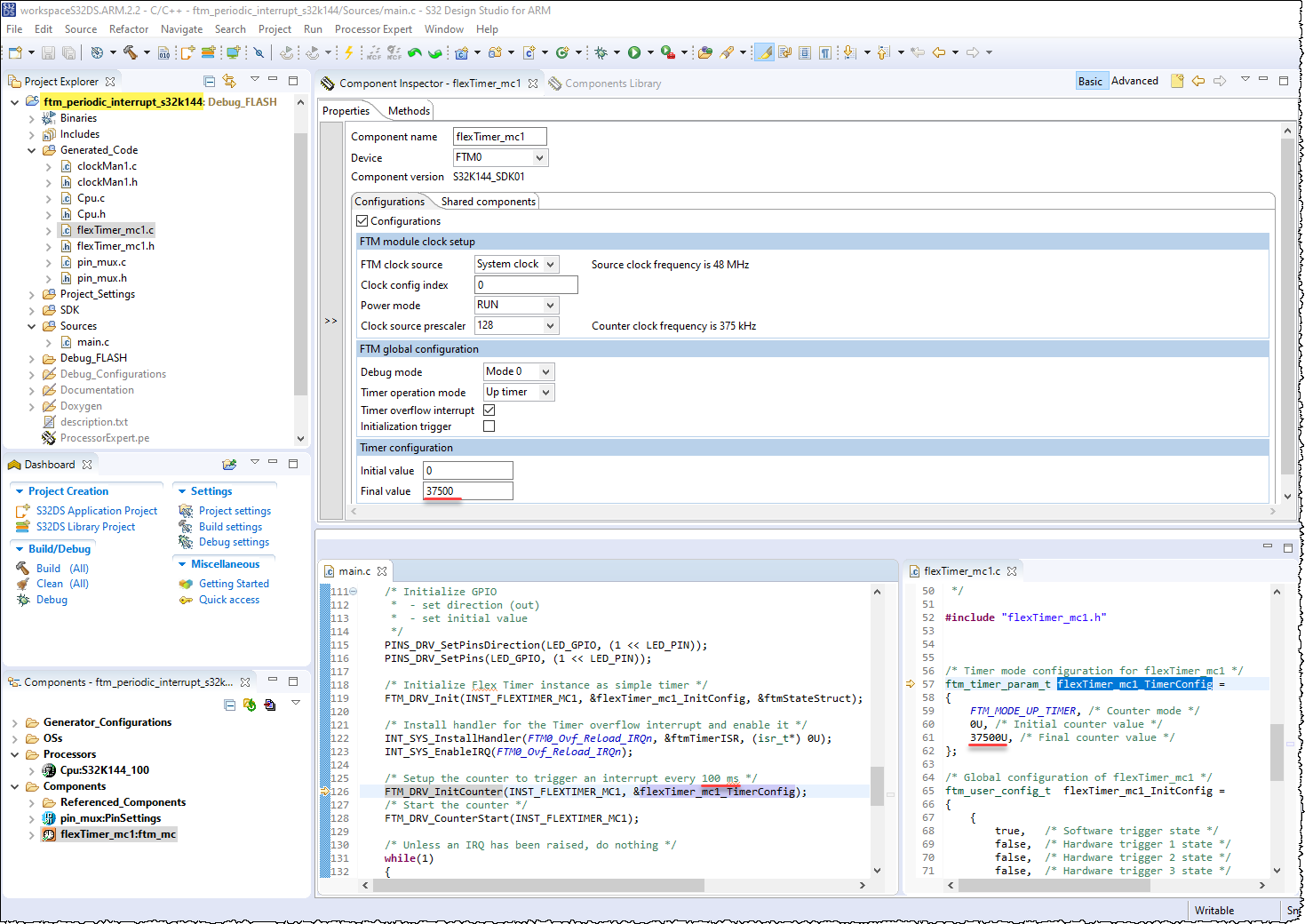This screenshot has height=924, width=1305.
Task: Enable the Initialization trigger checkbox
Action: click(x=489, y=426)
